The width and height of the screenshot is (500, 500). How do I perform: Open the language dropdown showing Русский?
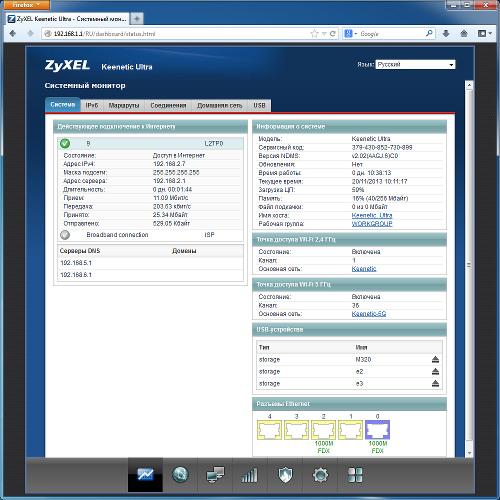coord(415,64)
